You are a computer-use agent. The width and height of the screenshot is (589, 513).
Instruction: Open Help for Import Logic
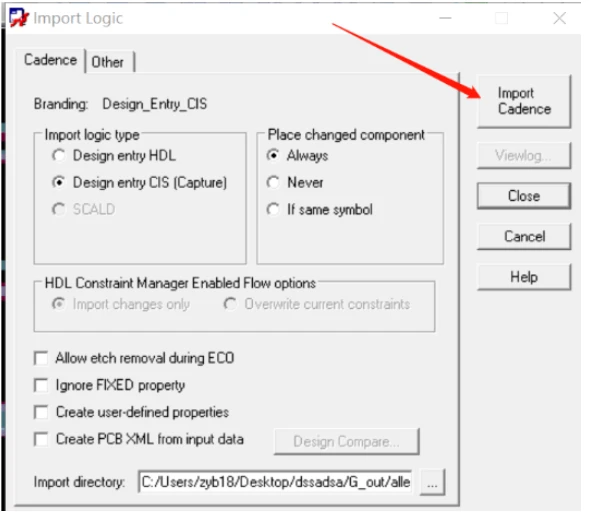[x=524, y=277]
